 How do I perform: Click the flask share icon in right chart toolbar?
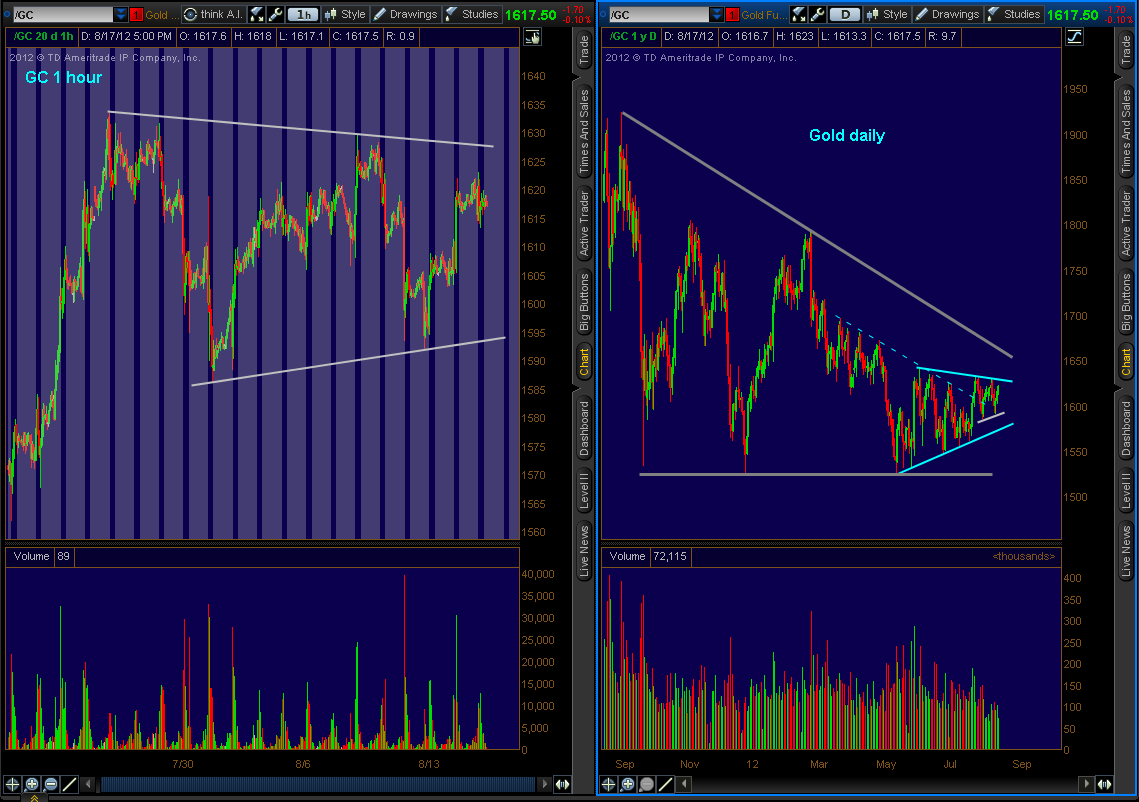tap(798, 14)
